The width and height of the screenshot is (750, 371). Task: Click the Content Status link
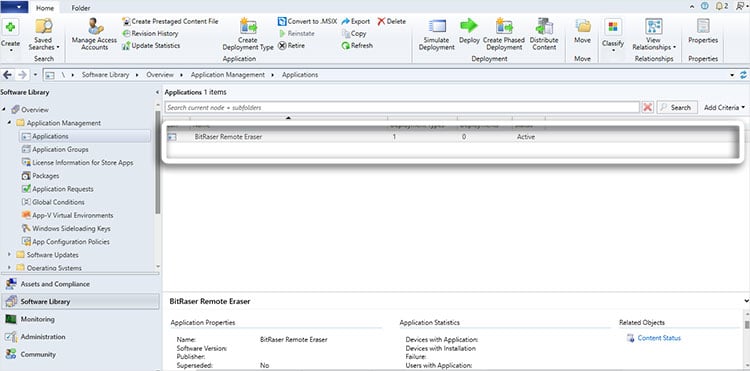[659, 338]
